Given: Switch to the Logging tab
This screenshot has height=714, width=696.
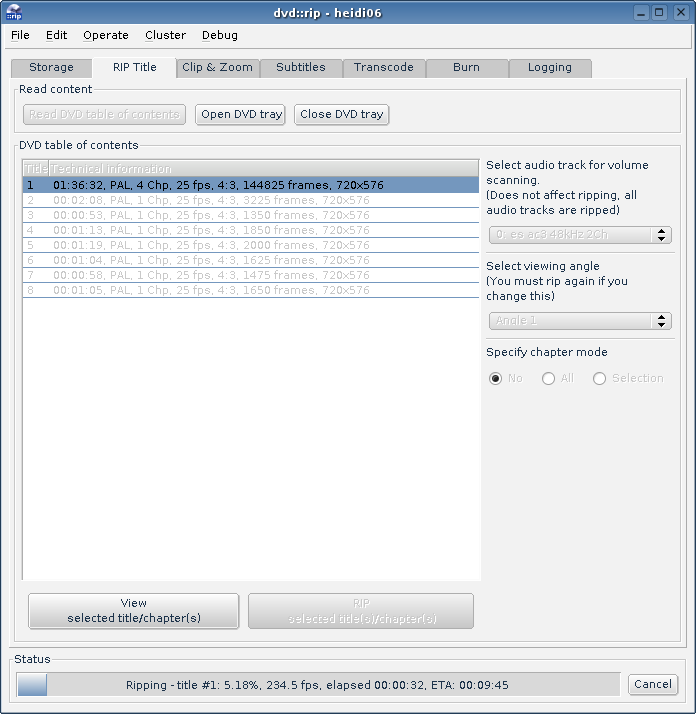Looking at the screenshot, I should click(x=550, y=67).
